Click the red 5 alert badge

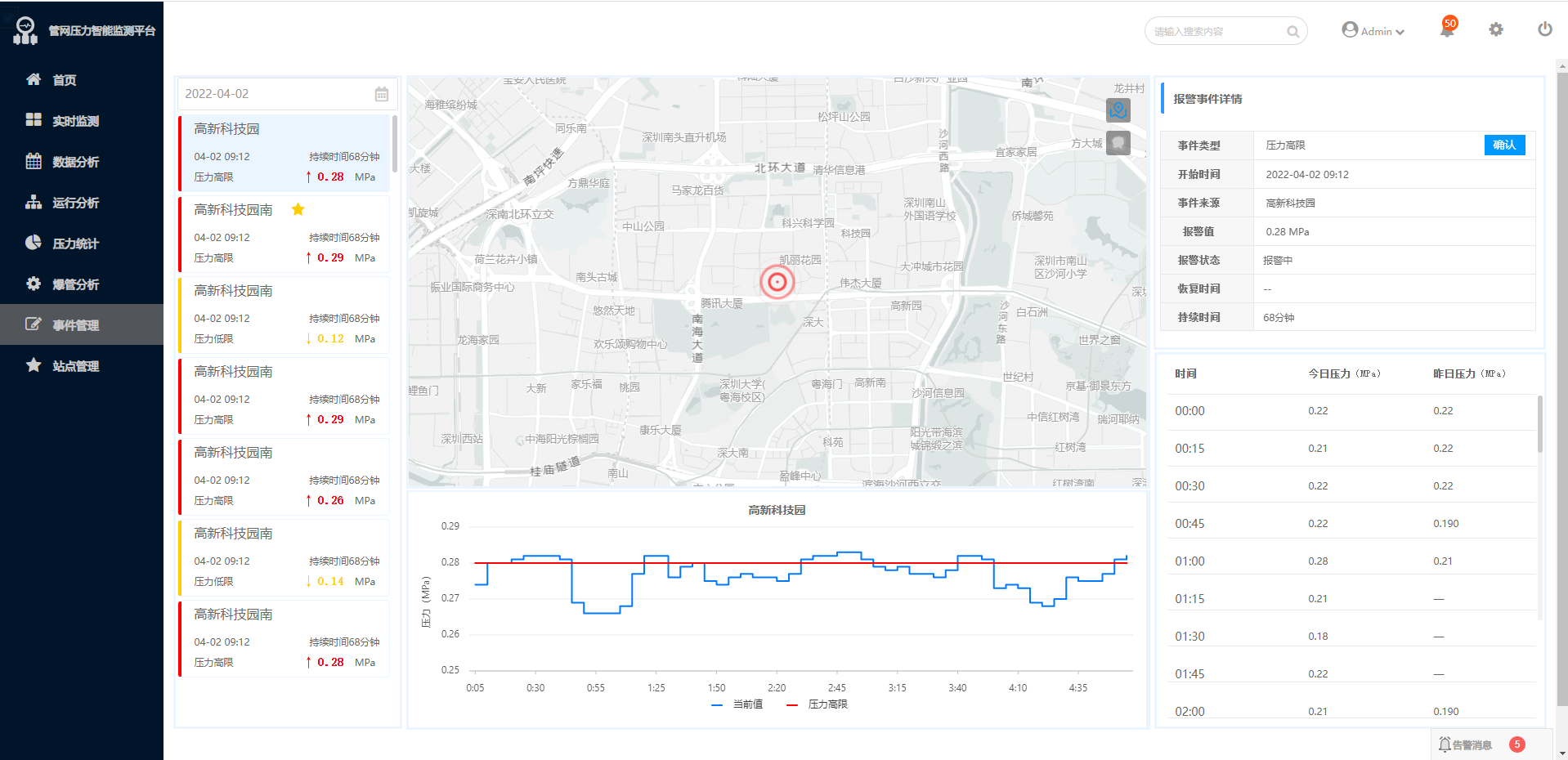(x=1517, y=744)
